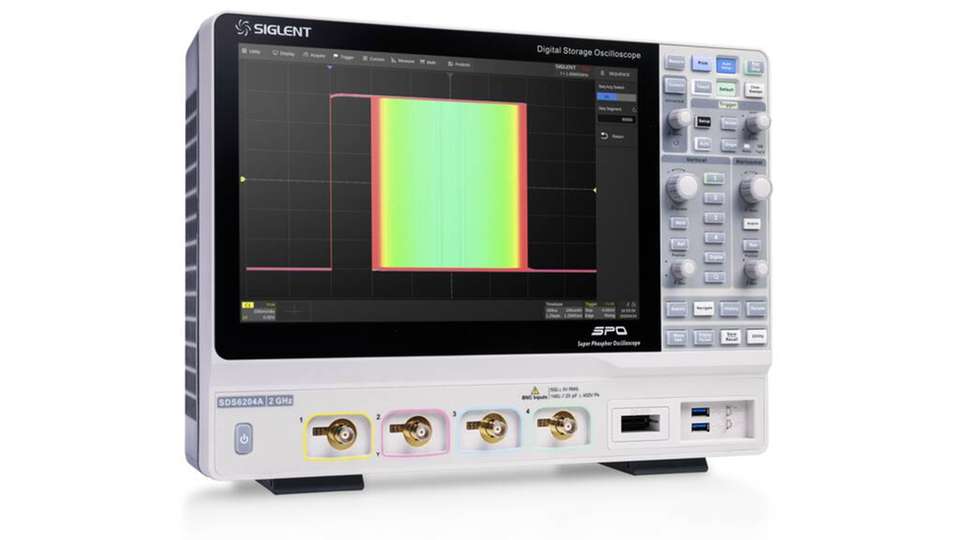Tap the yellow C1 channel descriptor box
The height and width of the screenshot is (540, 960).
point(258,311)
